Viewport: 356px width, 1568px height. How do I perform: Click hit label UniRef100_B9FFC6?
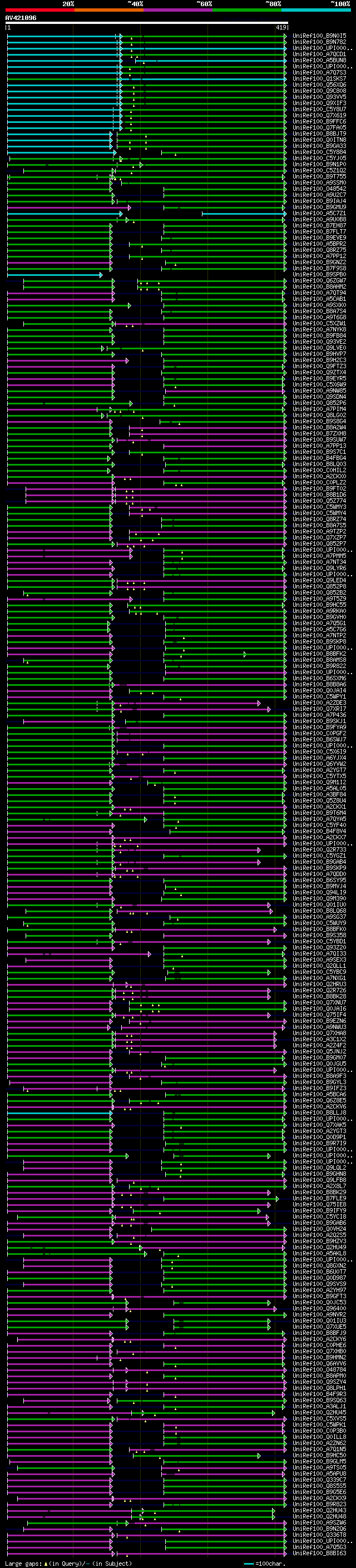tap(319, 122)
